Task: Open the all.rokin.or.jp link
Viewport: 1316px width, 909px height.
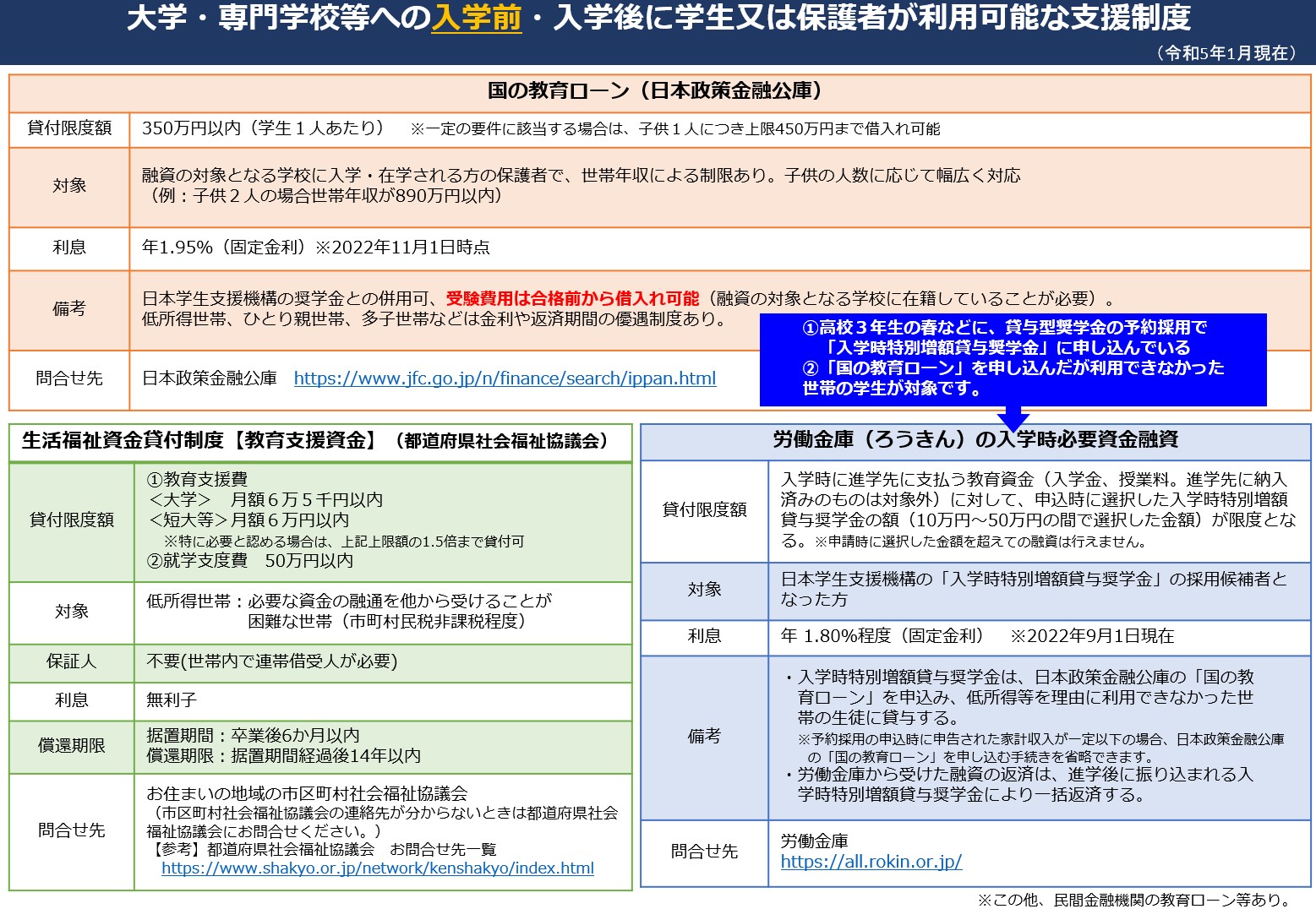Action: point(871,862)
